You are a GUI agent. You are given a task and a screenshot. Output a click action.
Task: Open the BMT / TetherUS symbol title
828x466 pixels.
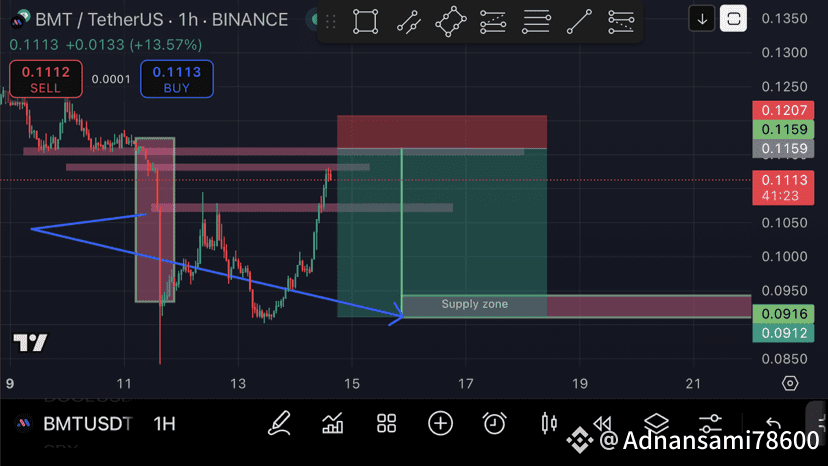pyautogui.click(x=162, y=20)
